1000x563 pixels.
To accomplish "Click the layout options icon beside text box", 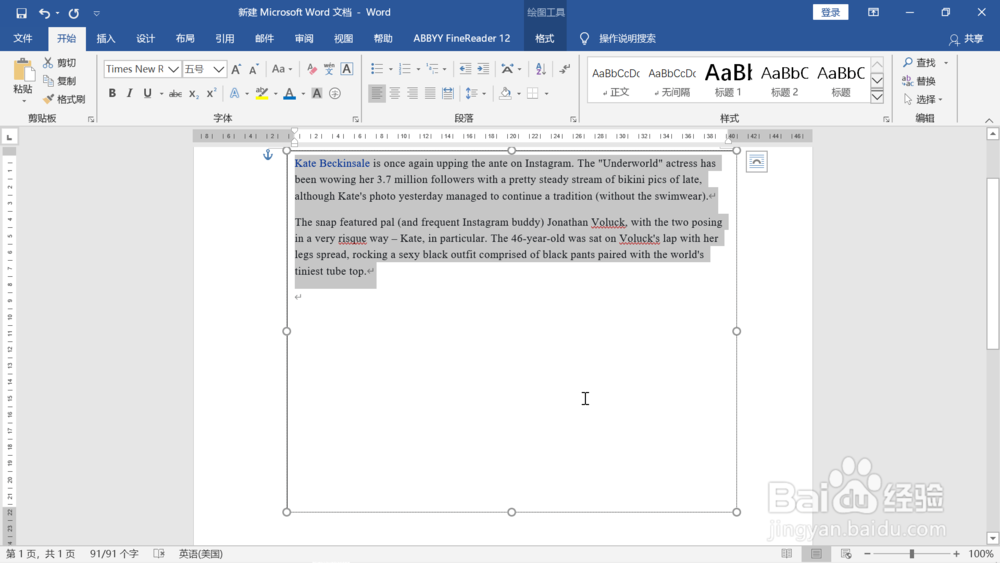I will tap(756, 162).
